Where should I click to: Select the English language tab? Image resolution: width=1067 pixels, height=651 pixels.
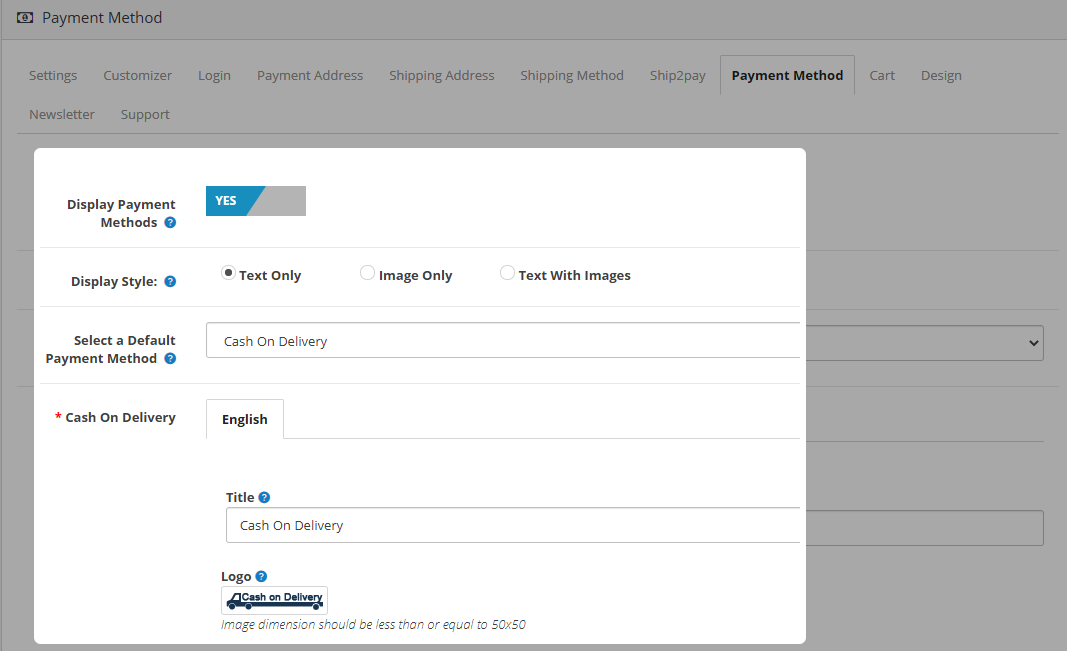245,420
